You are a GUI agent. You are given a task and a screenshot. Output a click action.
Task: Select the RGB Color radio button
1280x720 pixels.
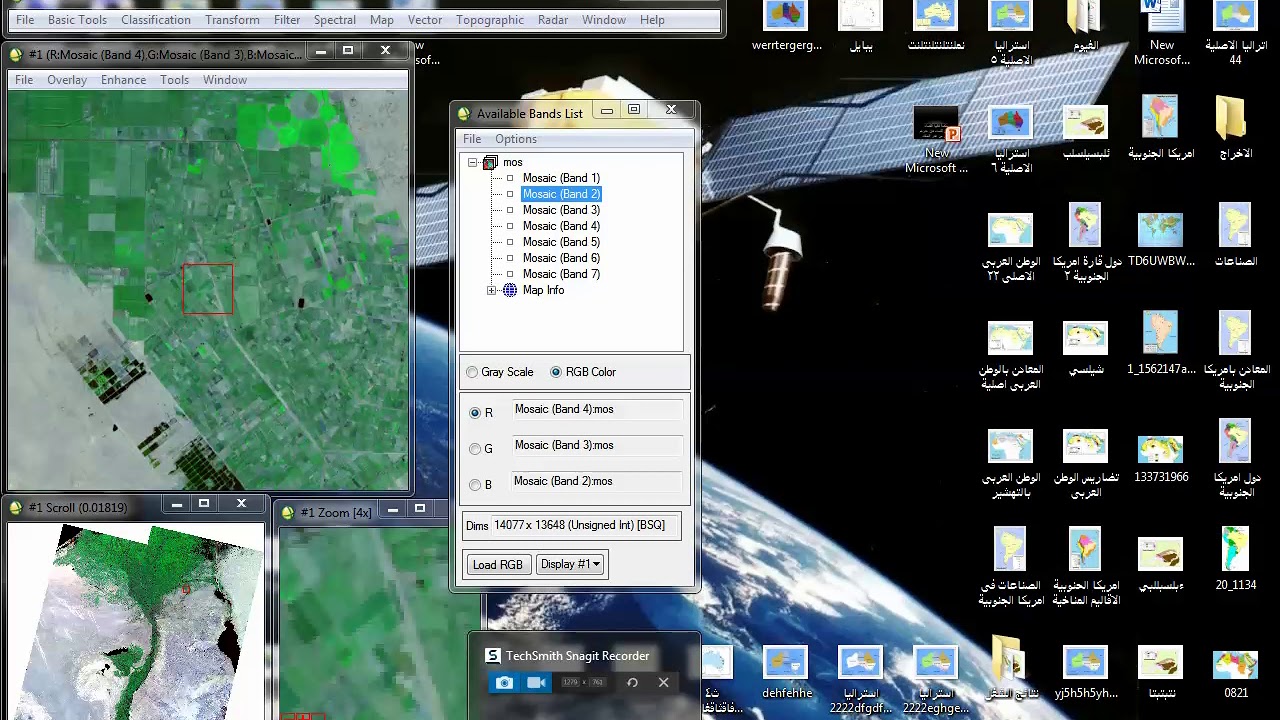point(556,372)
